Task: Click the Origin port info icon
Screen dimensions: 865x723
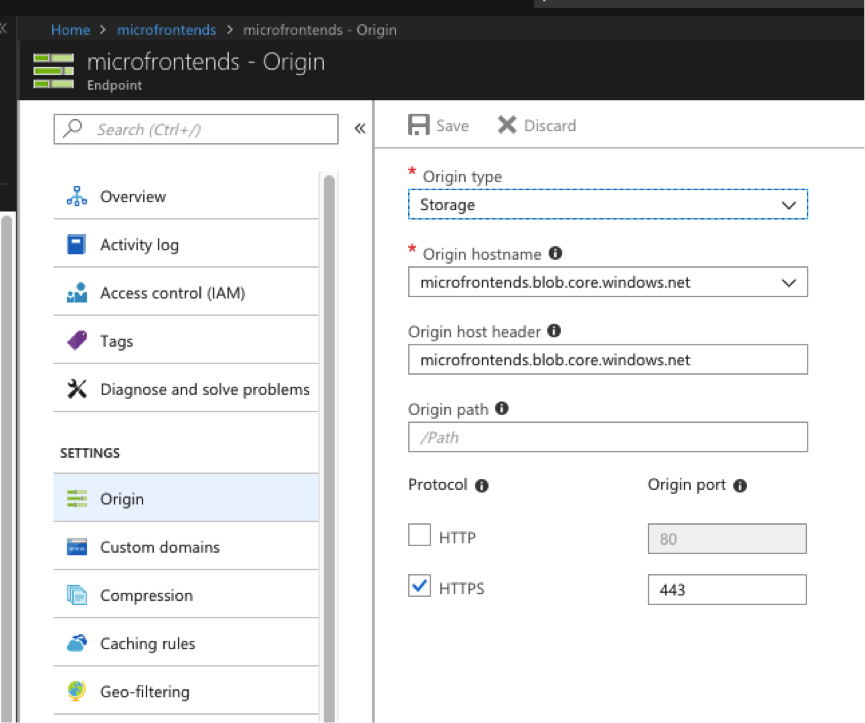Action: tap(740, 485)
